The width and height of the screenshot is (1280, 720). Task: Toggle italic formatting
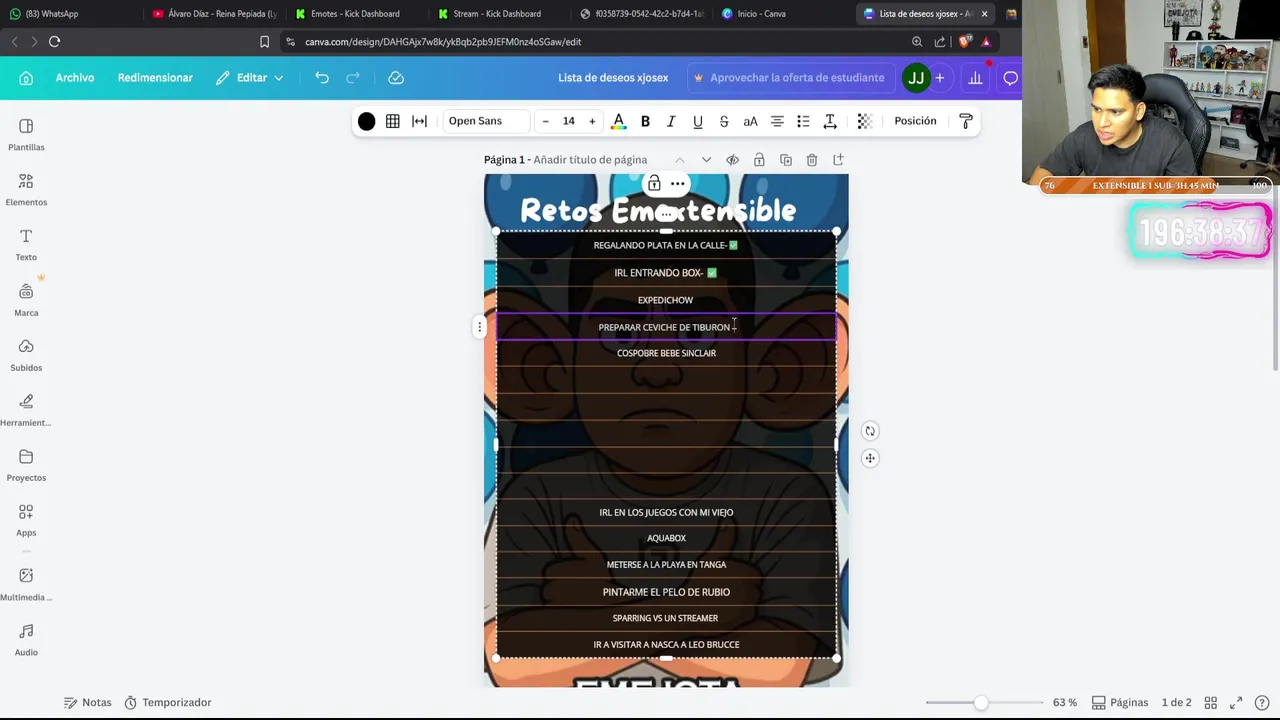coord(671,121)
